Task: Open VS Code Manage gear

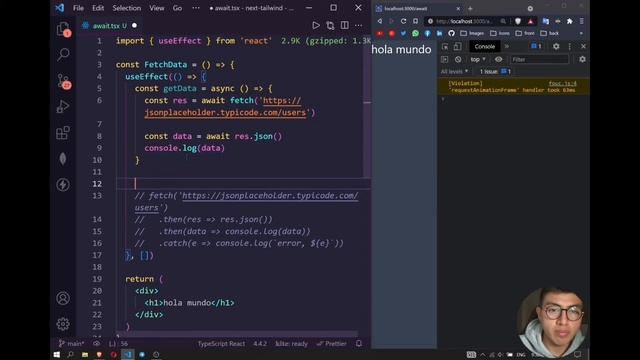Action: click(x=63, y=324)
